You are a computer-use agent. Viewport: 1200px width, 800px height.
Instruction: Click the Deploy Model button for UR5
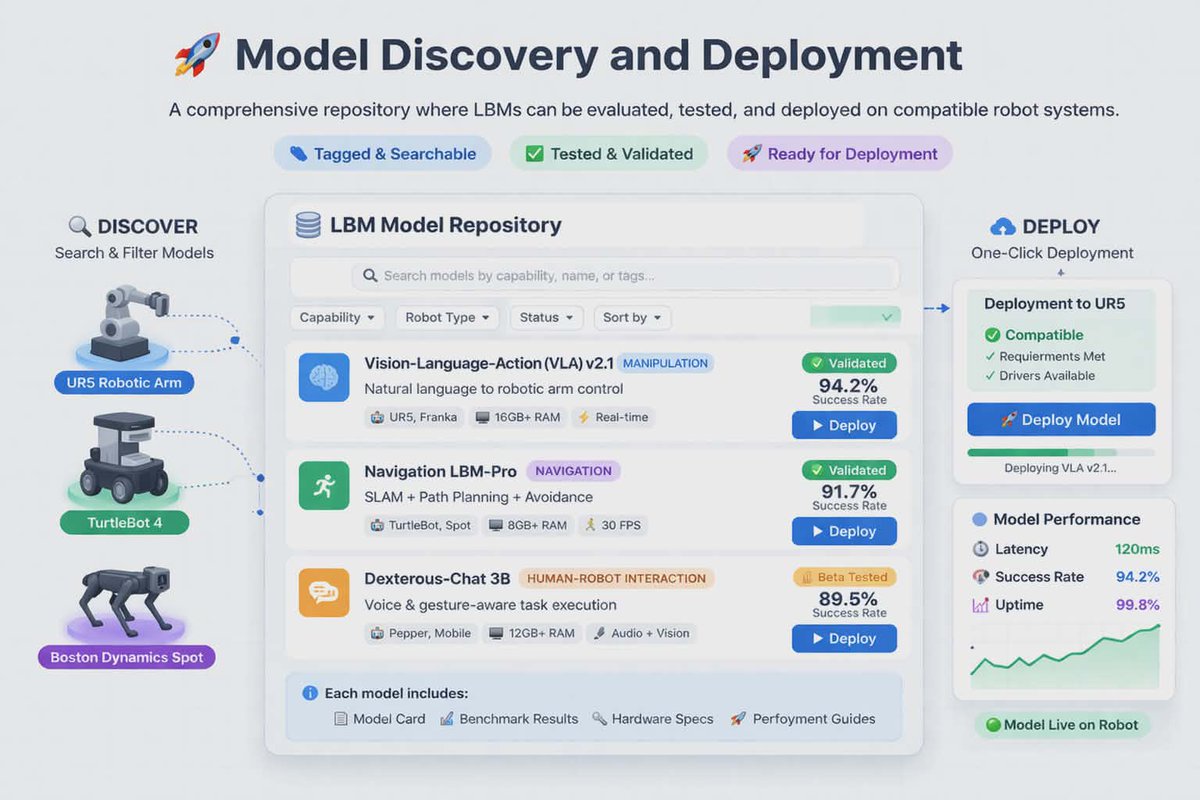tap(1061, 420)
